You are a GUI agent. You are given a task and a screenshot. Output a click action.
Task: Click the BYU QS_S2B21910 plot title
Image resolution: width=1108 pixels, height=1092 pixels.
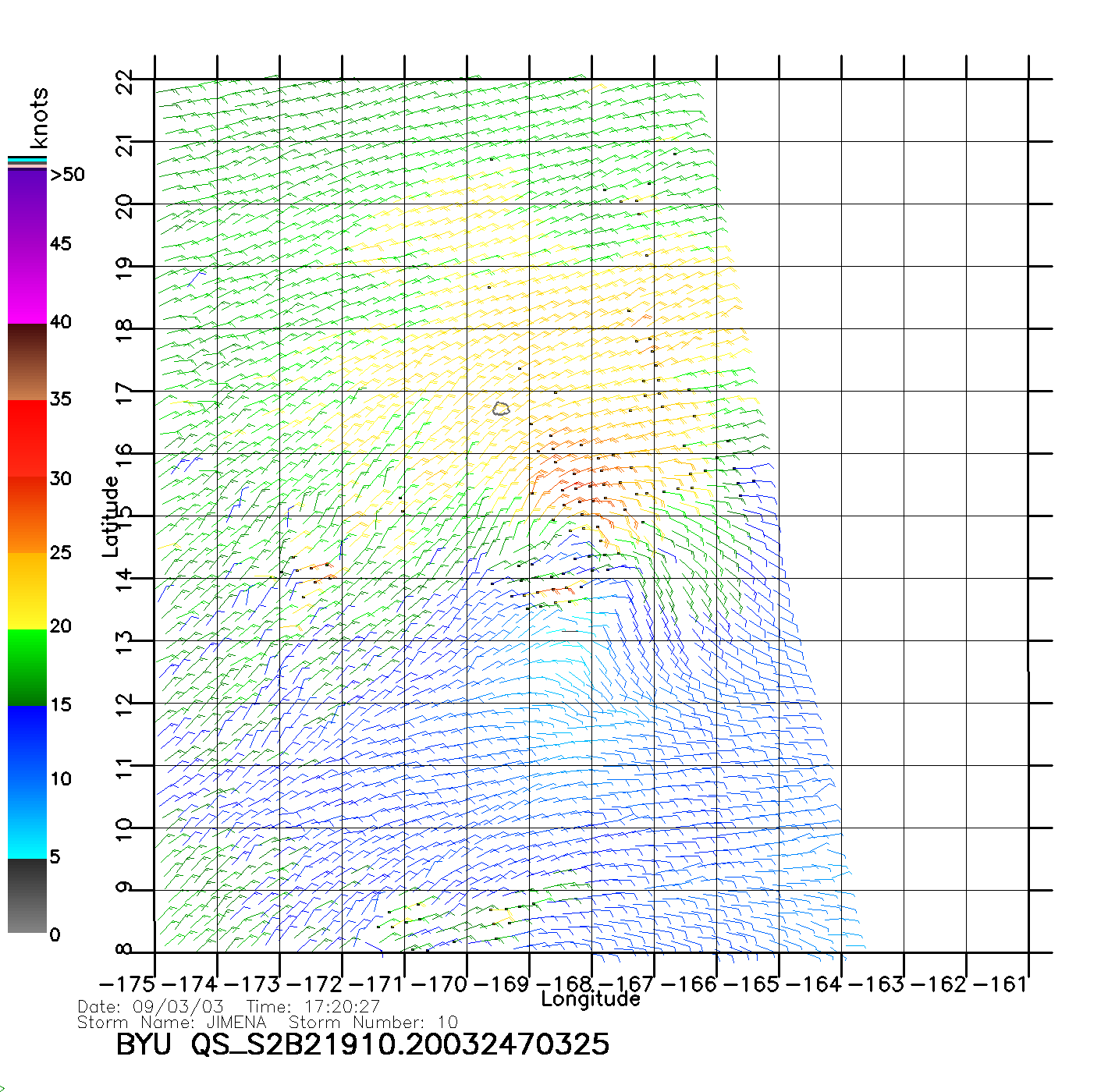coord(363,1045)
